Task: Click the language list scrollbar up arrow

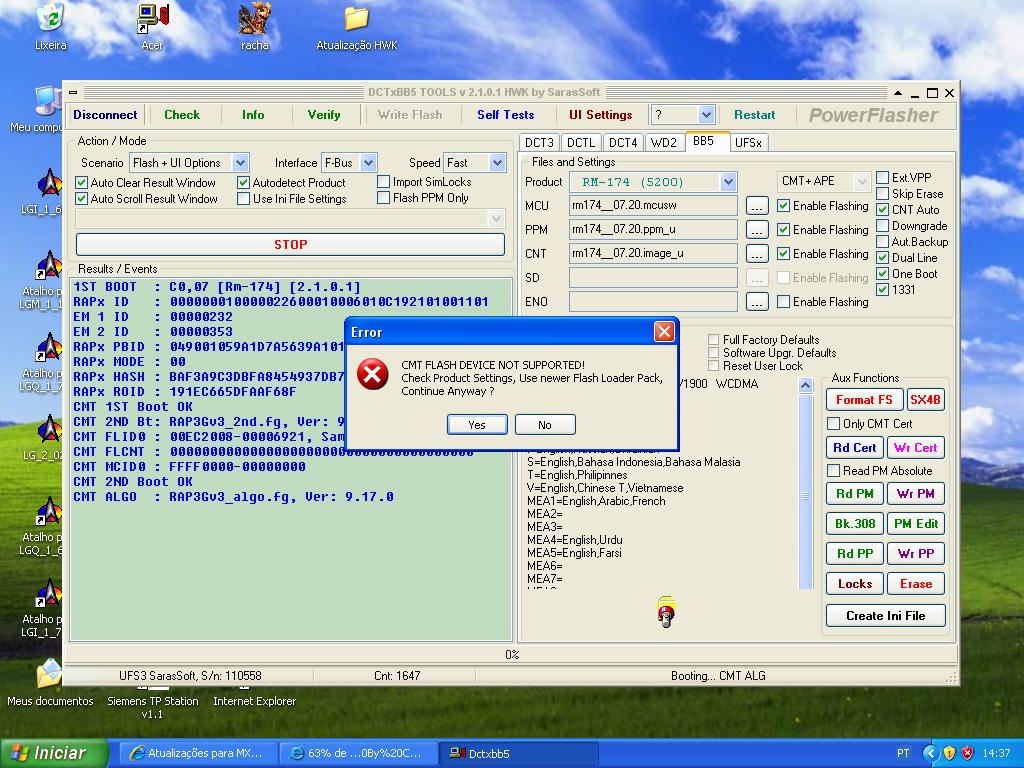Action: pyautogui.click(x=806, y=385)
